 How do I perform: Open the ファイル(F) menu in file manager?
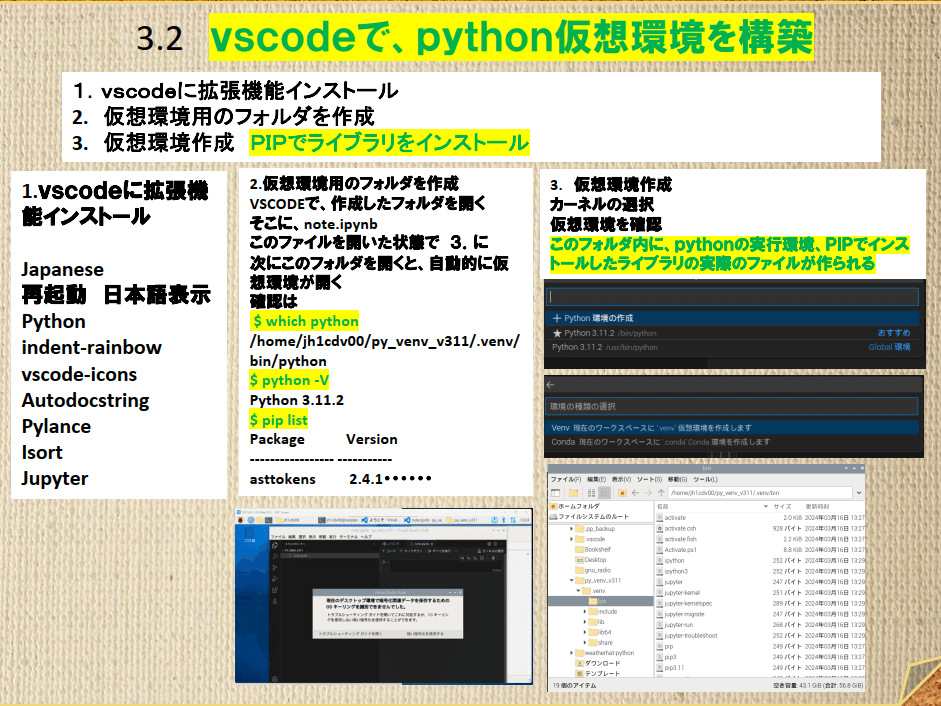(566, 479)
